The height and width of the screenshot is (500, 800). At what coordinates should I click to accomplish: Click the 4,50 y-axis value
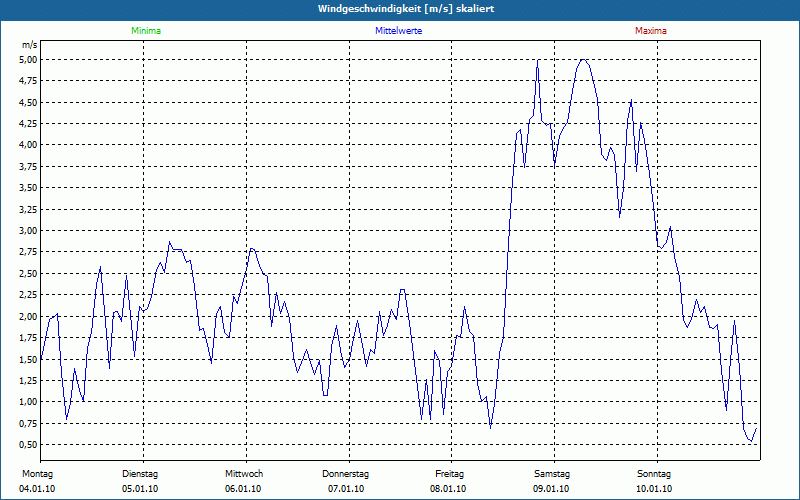tap(29, 103)
